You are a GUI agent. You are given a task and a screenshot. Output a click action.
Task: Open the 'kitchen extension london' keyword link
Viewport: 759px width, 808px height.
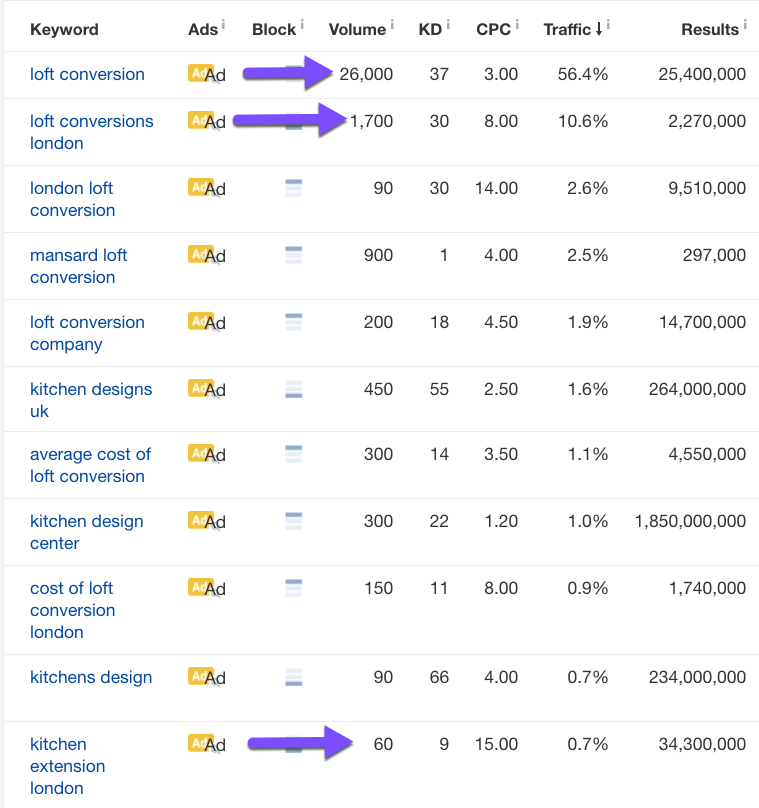point(67,766)
